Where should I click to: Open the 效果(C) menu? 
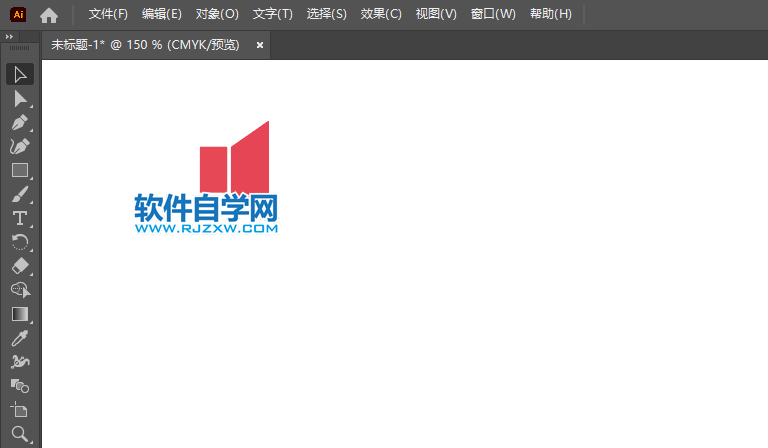coord(381,14)
